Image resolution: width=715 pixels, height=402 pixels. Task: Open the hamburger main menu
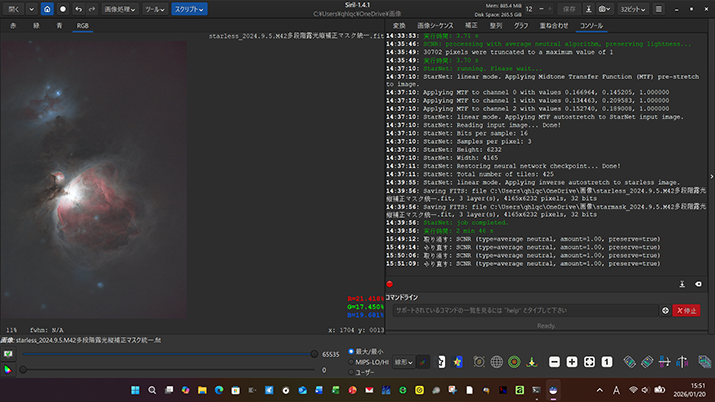click(x=661, y=9)
